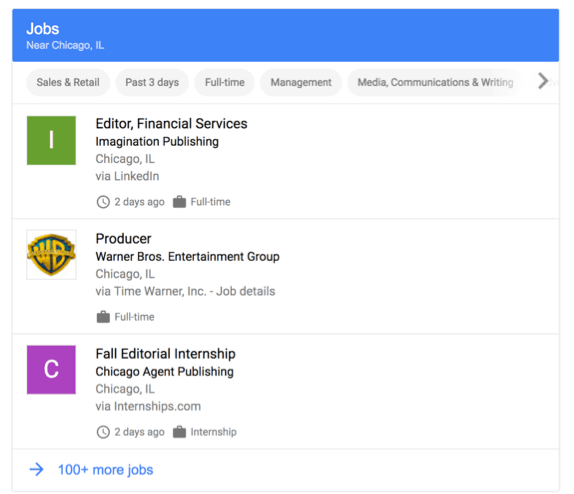The width and height of the screenshot is (574, 494).
Task: Open the Producer job title
Action: click(x=123, y=239)
